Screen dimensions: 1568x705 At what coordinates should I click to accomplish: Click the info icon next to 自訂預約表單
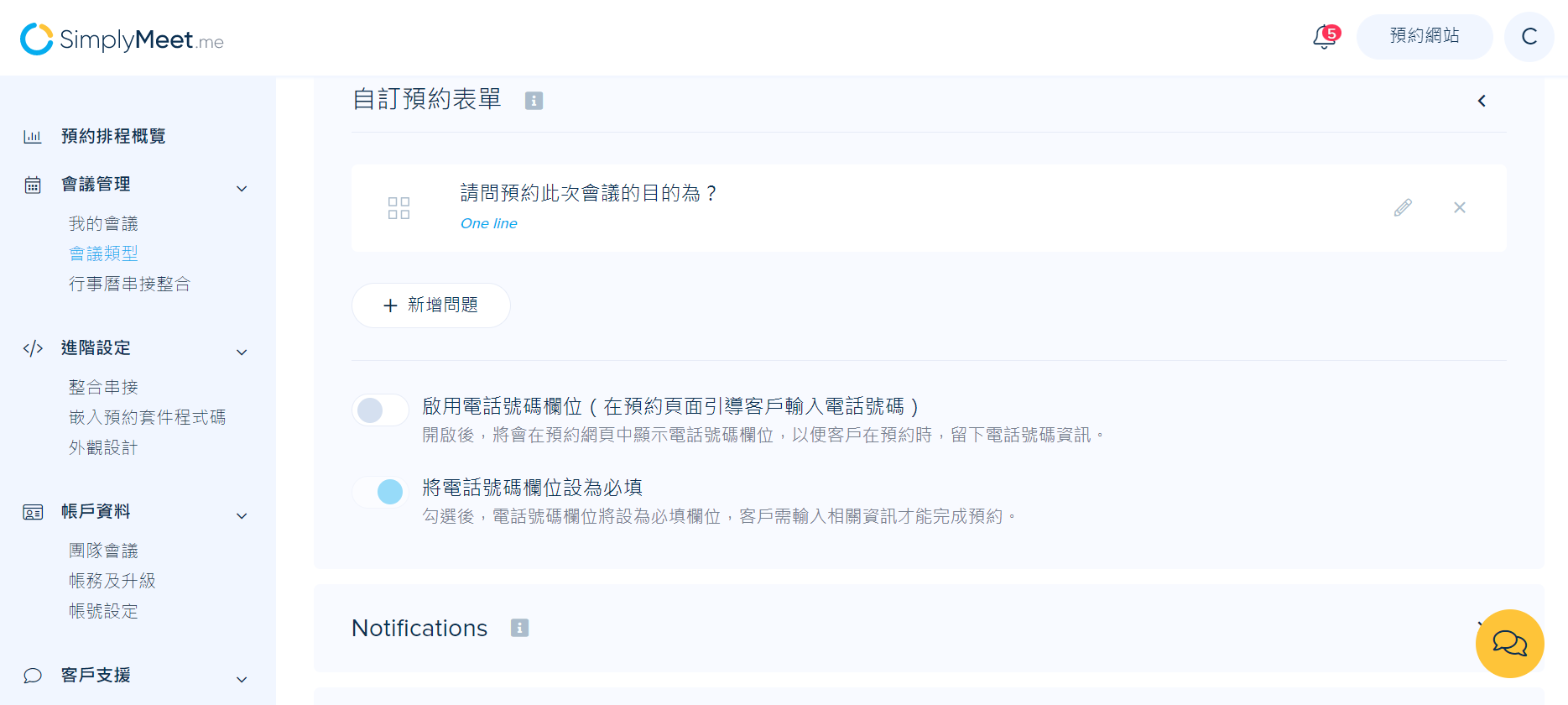pyautogui.click(x=534, y=101)
